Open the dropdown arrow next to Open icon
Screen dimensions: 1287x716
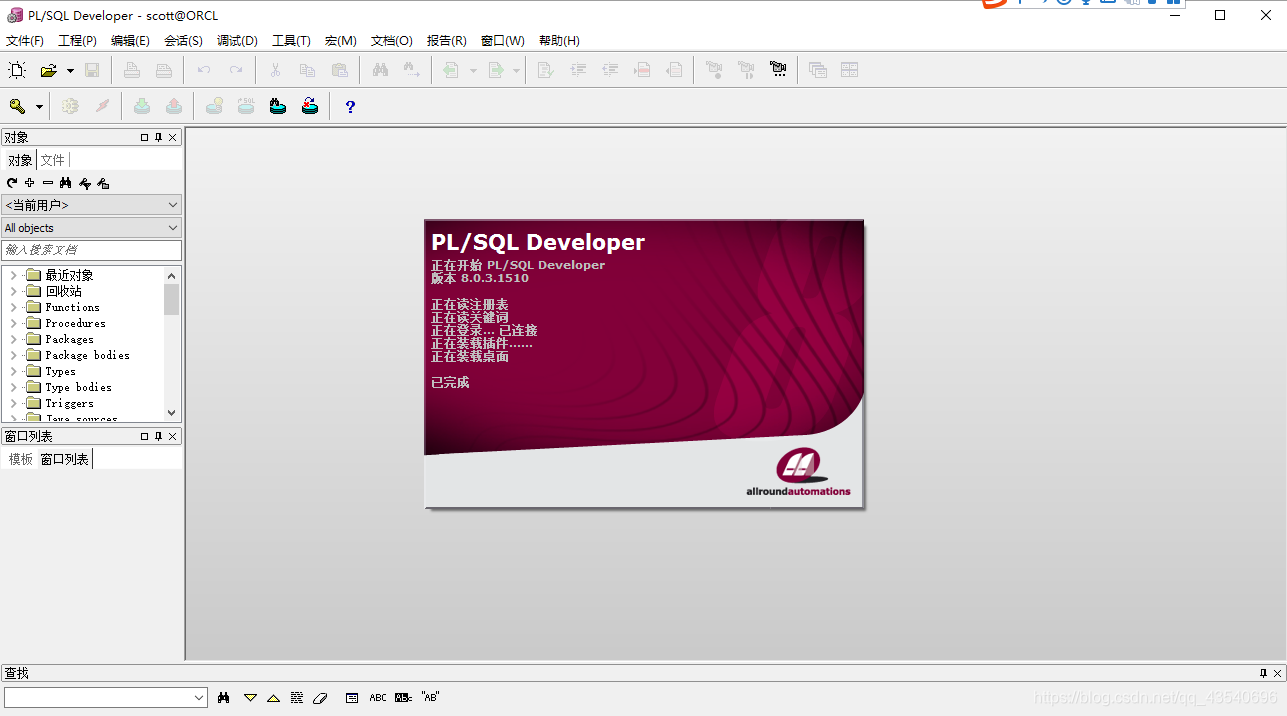70,70
